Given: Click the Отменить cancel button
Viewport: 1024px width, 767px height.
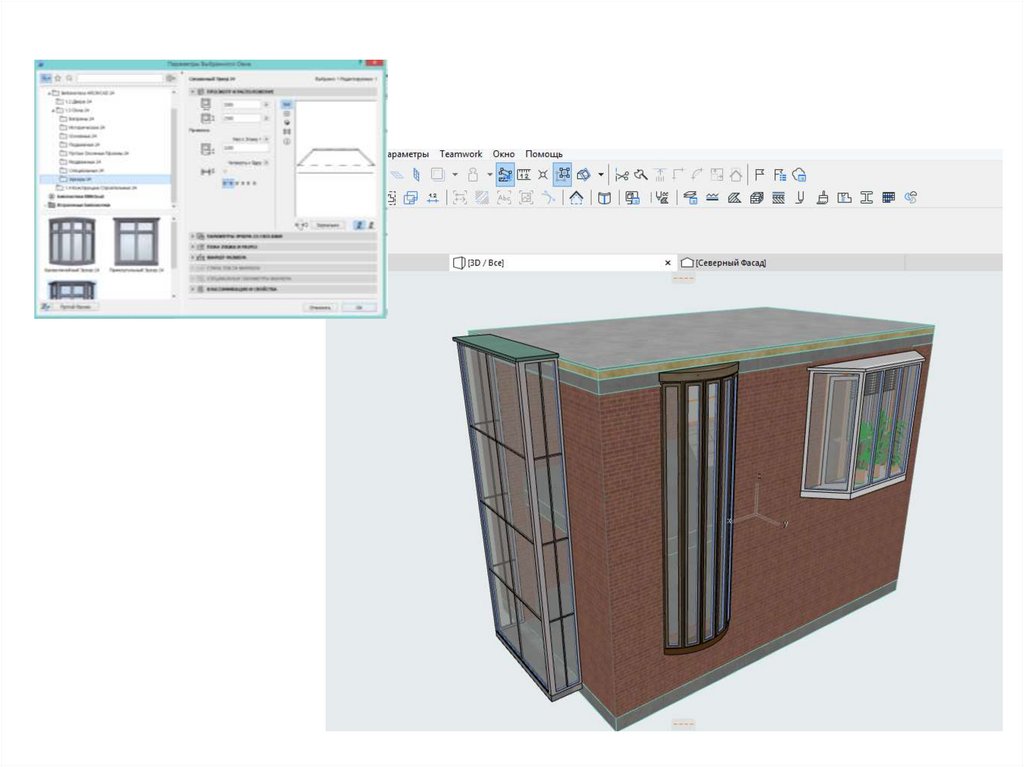Looking at the screenshot, I should tap(319, 307).
